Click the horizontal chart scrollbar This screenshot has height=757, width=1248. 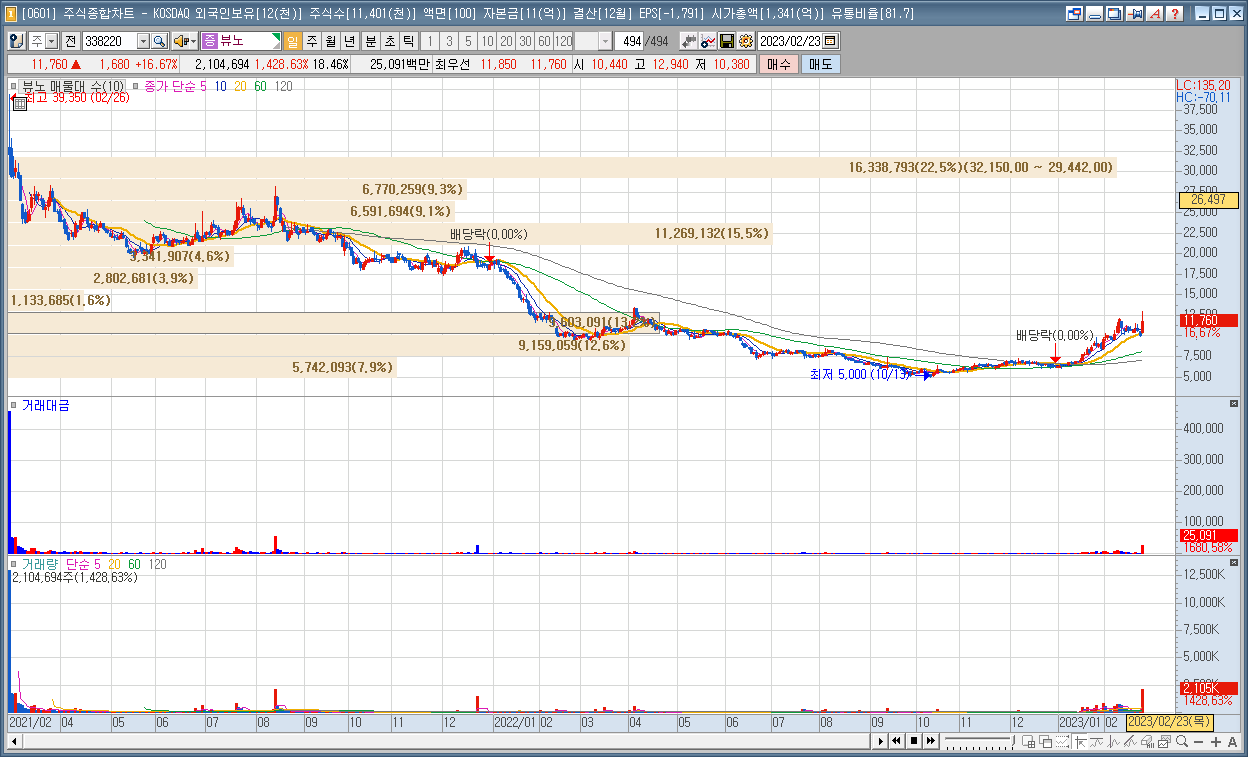(445, 741)
